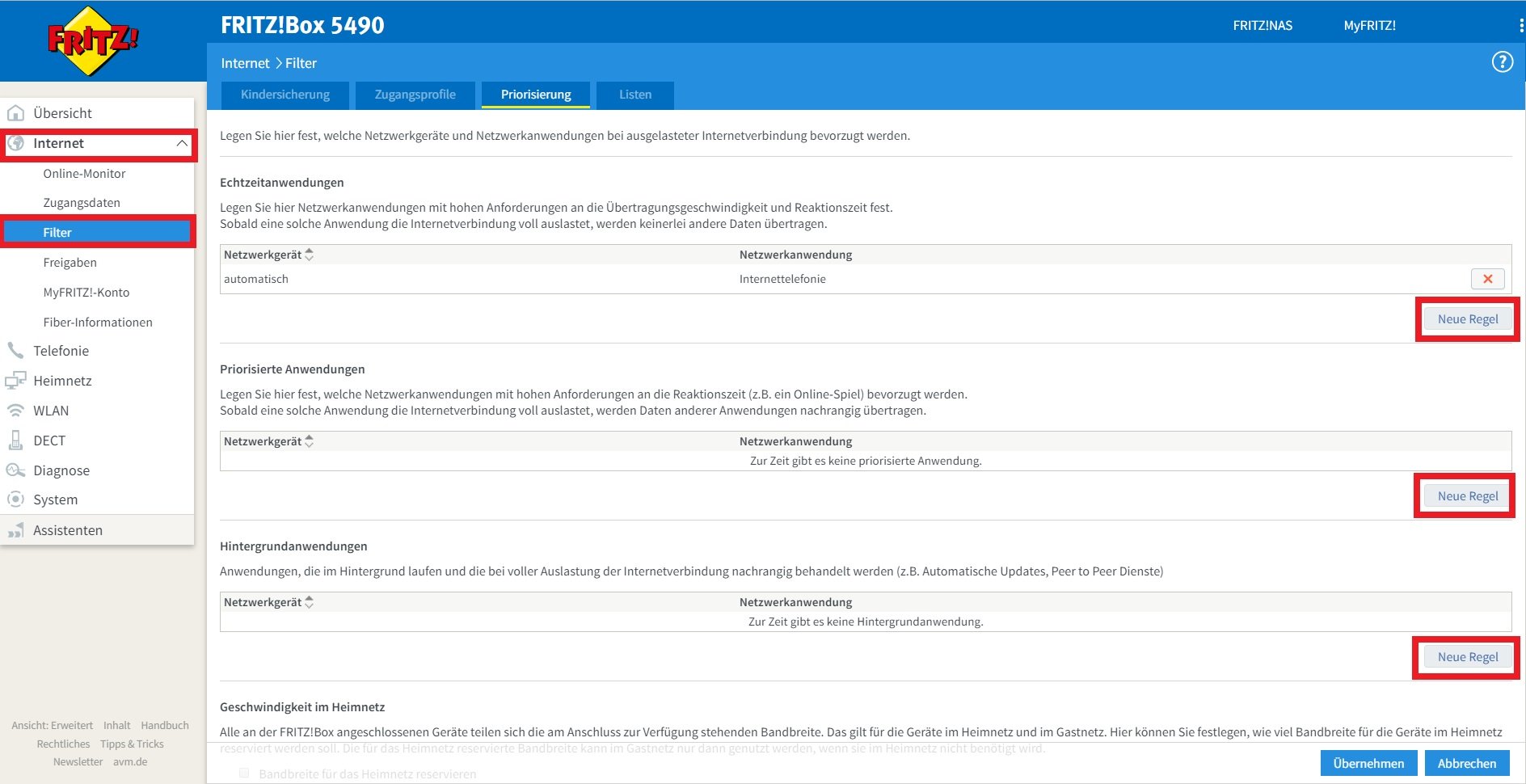Add Neue Regel for Priorisierte Anwendungen
The width and height of the screenshot is (1526, 784).
point(1468,496)
